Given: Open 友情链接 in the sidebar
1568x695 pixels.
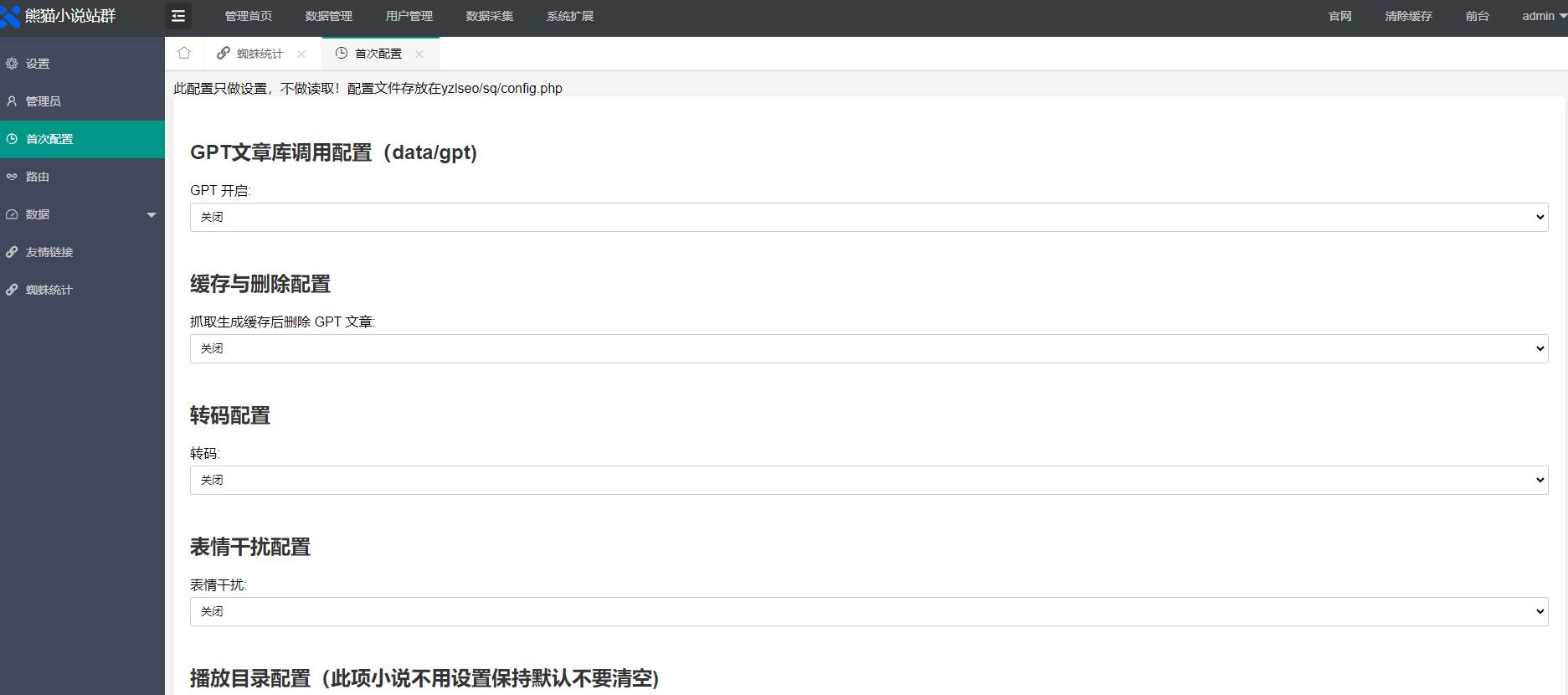Looking at the screenshot, I should tap(82, 252).
